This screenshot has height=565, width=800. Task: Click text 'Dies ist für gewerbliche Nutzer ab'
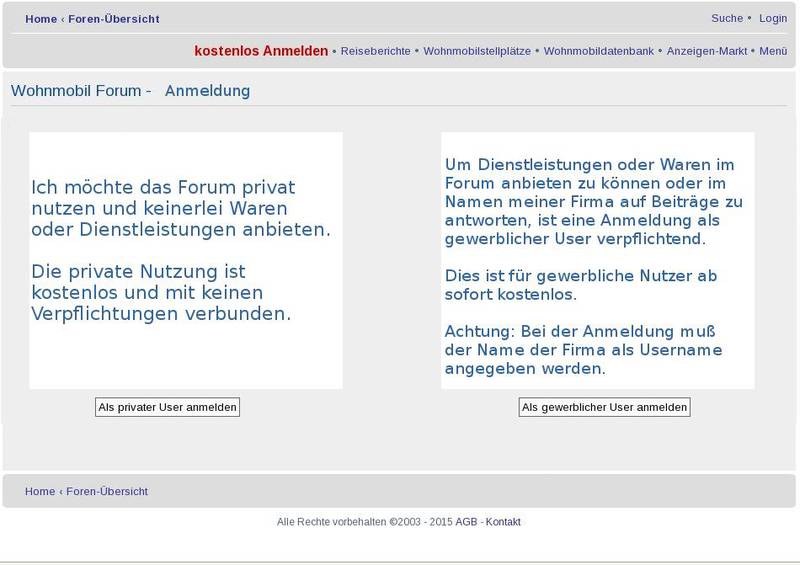click(581, 276)
